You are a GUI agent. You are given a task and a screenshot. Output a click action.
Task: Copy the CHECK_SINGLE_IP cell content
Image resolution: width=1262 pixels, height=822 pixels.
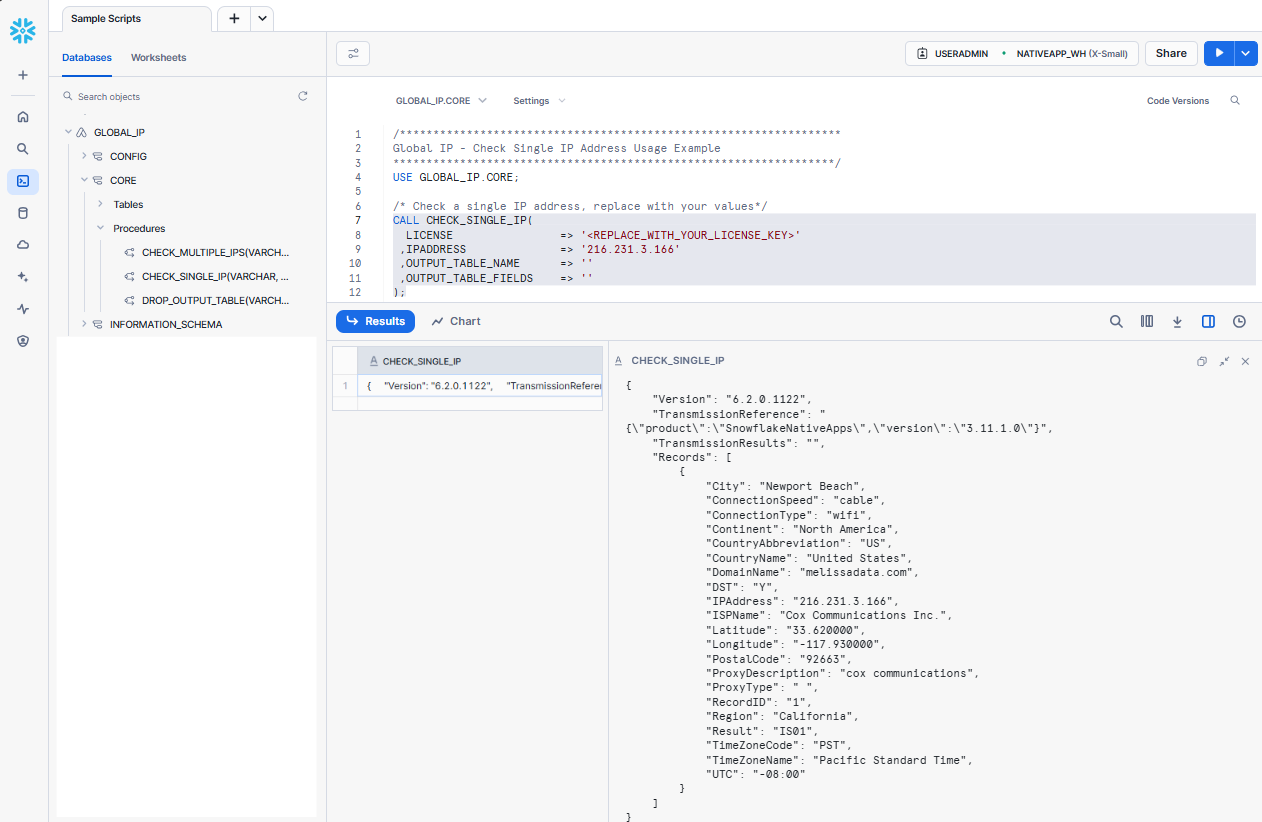coord(1202,361)
